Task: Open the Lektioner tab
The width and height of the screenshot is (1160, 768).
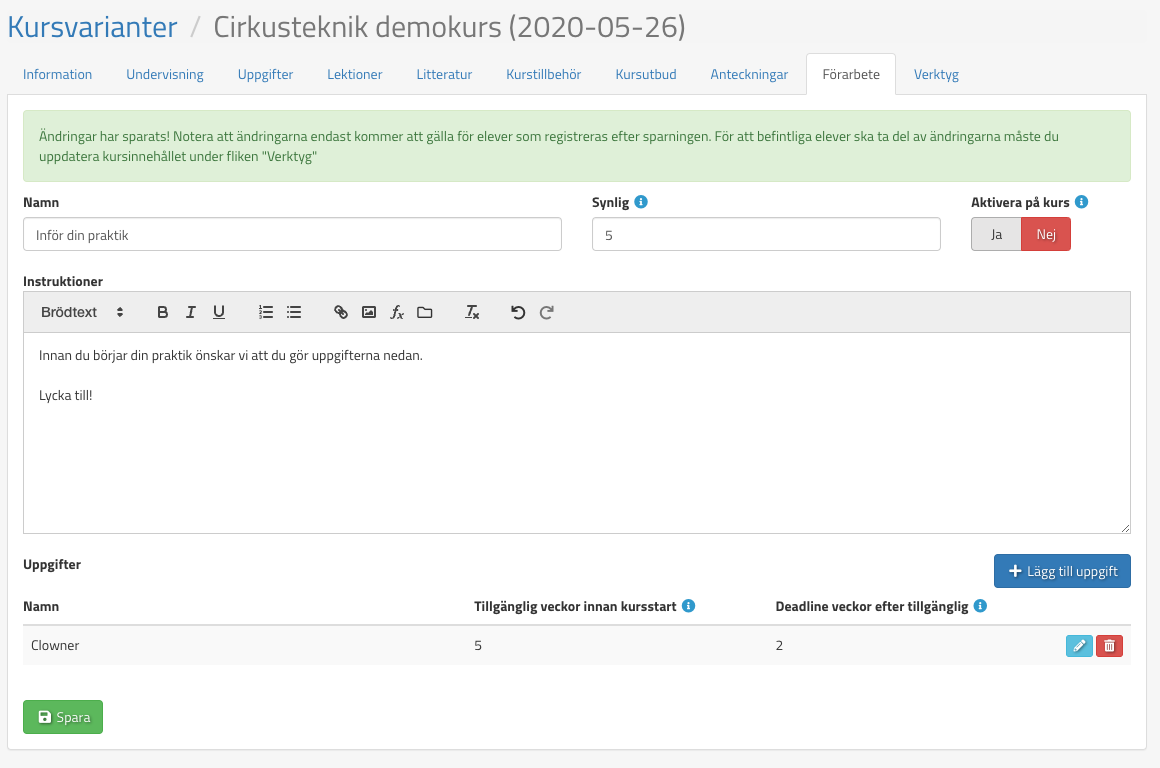Action: [x=355, y=74]
